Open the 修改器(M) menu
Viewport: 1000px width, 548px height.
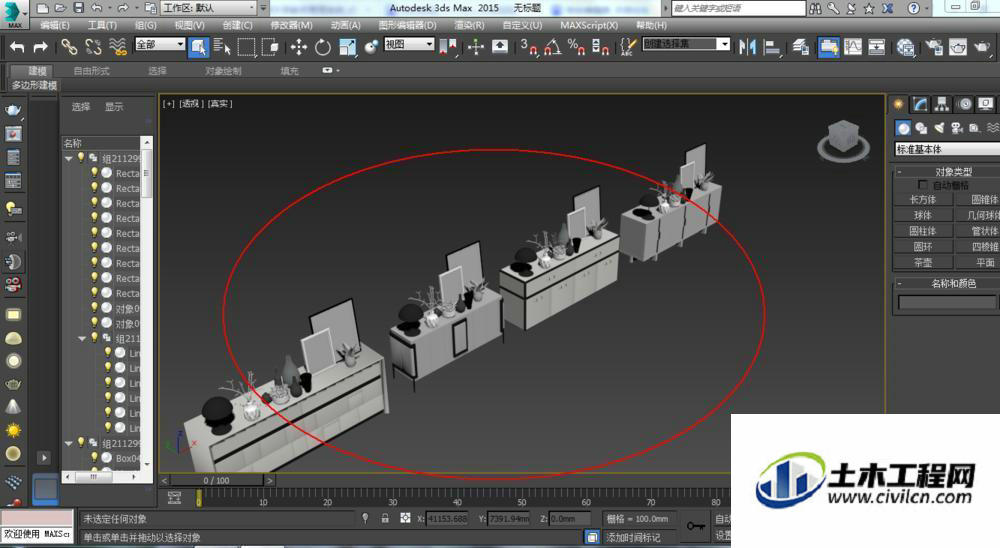tap(291, 25)
